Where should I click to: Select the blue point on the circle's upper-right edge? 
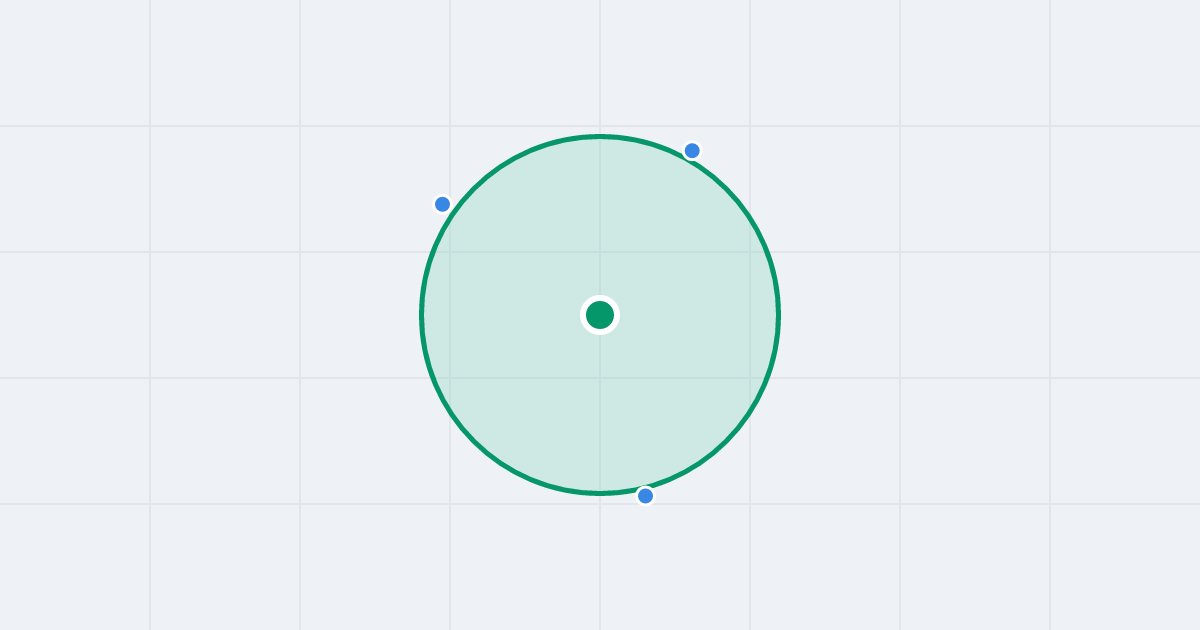click(692, 151)
